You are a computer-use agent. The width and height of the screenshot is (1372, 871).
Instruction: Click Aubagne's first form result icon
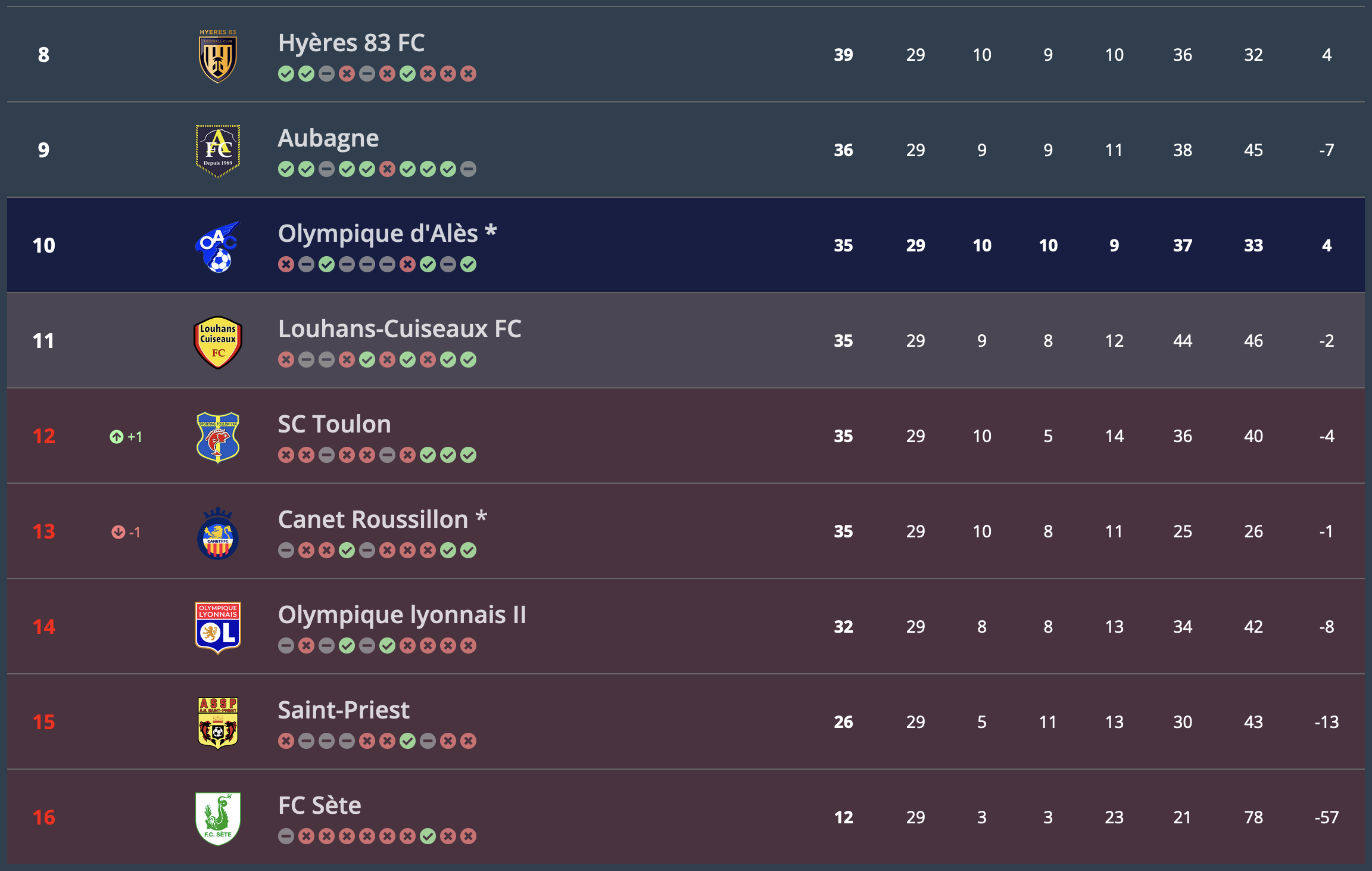pyautogui.click(x=286, y=169)
